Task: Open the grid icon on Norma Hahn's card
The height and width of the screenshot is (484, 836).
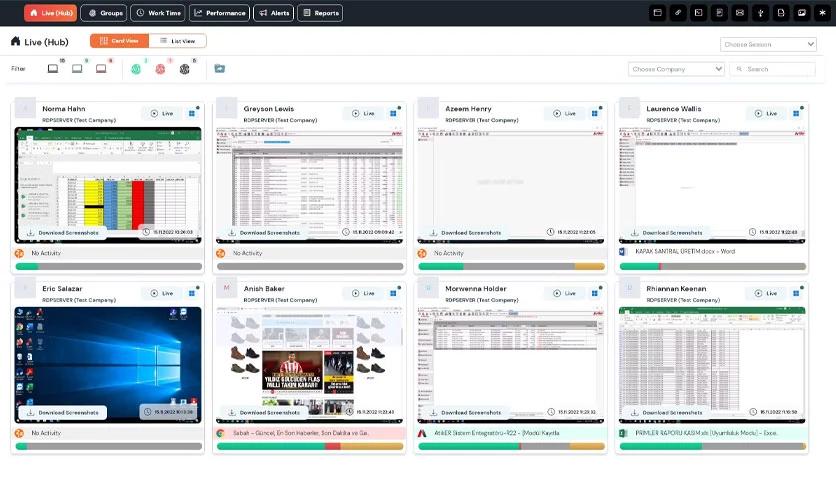Action: pyautogui.click(x=192, y=113)
